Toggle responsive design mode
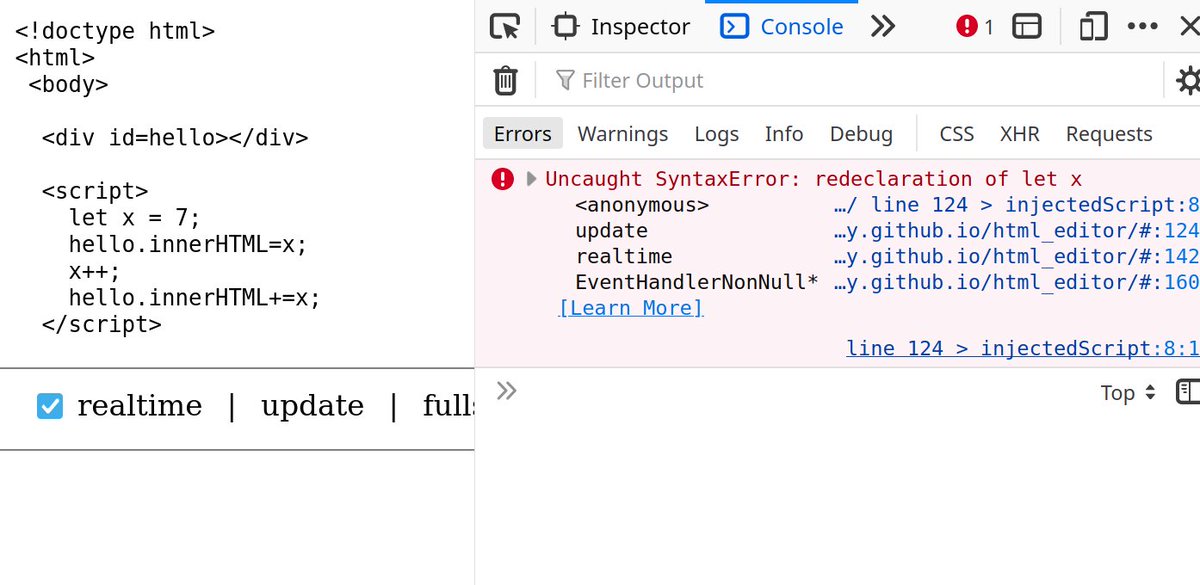The width and height of the screenshot is (1200, 585). tap(1093, 27)
